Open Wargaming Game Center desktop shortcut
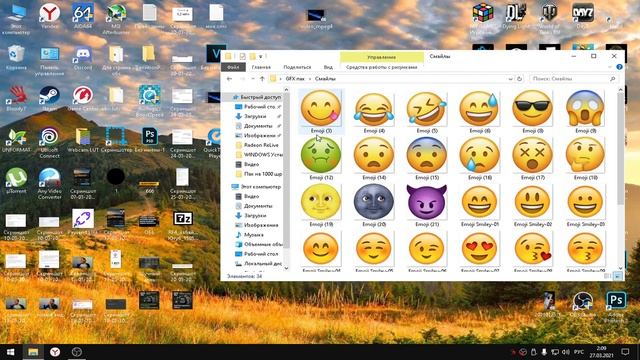Screen dimensions: 640x360 83,99
